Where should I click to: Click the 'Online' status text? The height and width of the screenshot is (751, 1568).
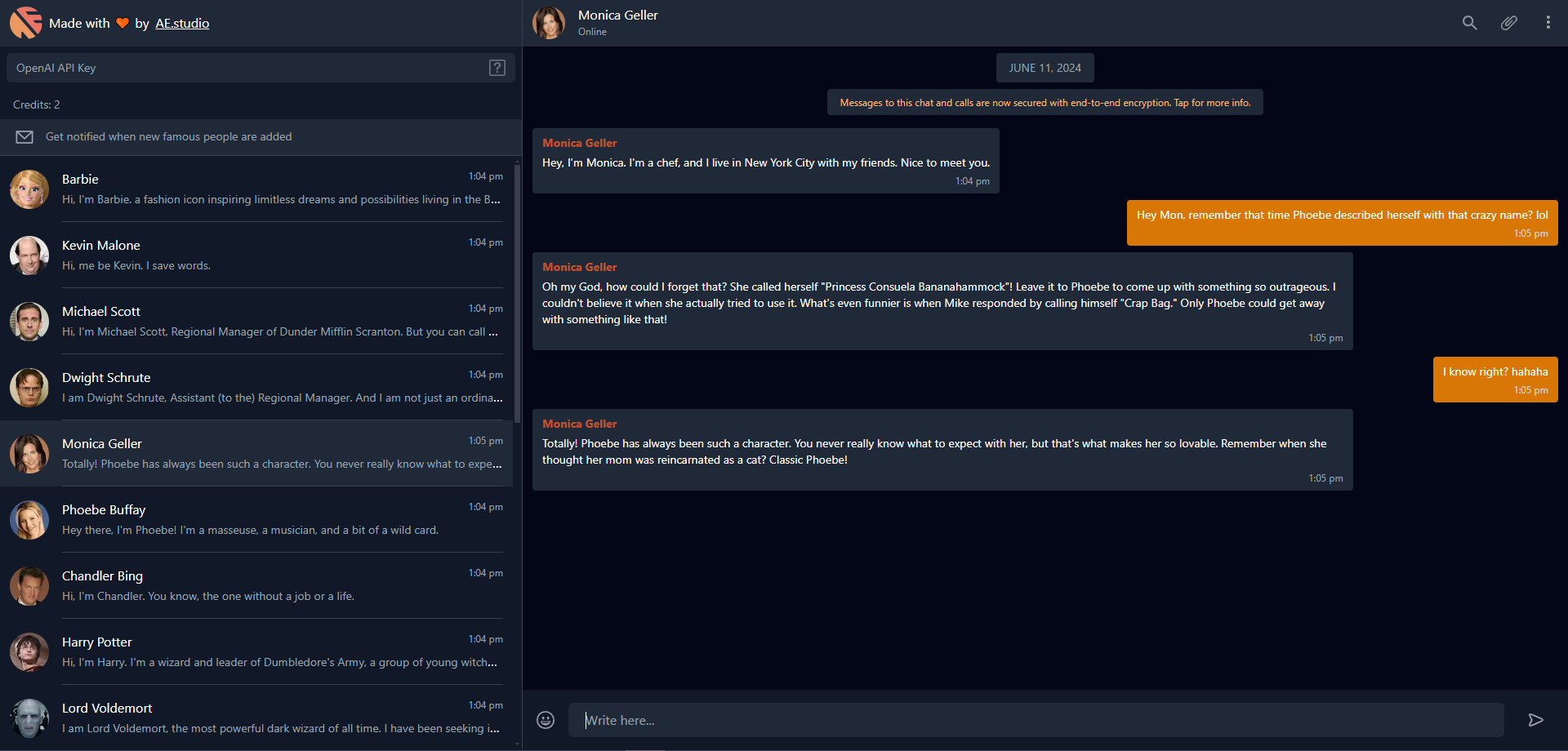[x=592, y=32]
